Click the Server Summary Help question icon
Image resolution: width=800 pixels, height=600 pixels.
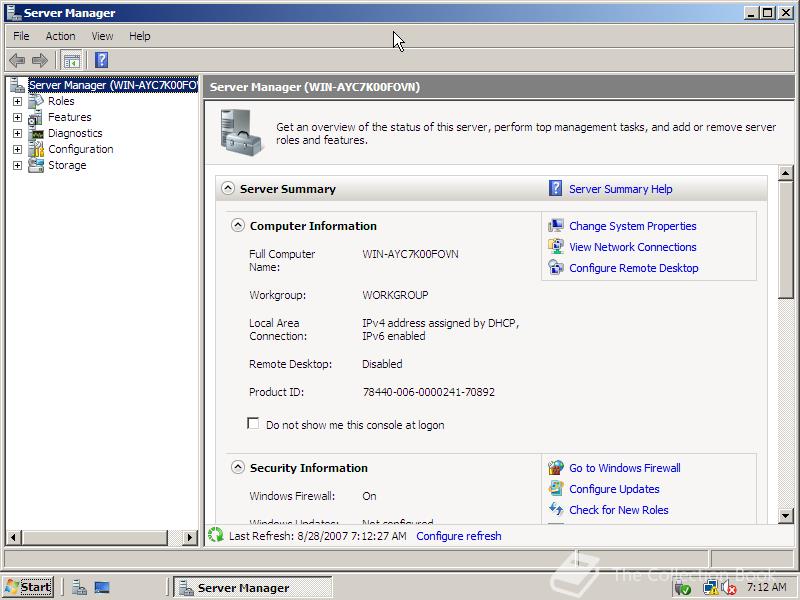(x=555, y=188)
